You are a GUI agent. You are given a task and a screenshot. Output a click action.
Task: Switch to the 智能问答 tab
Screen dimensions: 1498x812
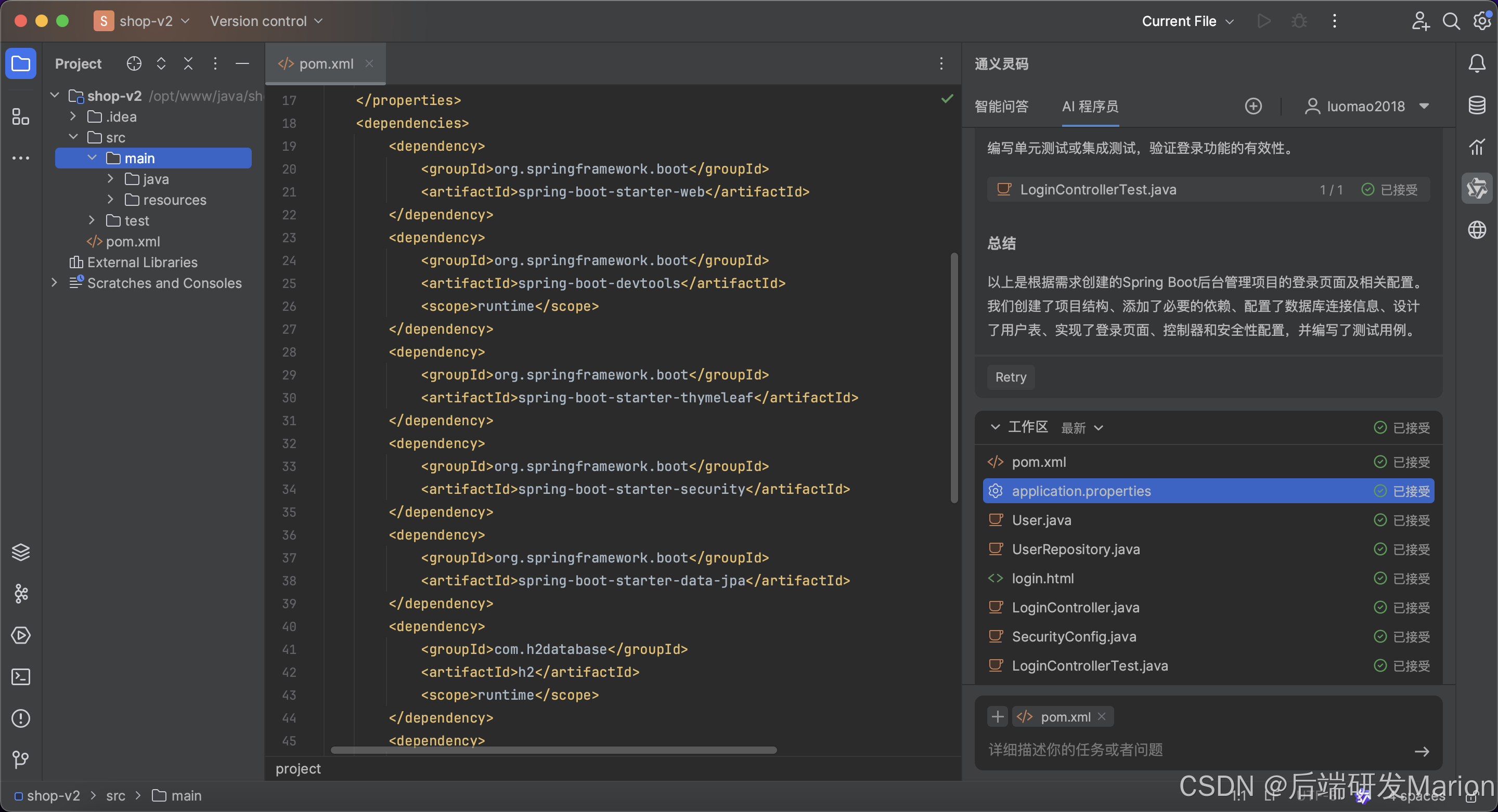(x=1001, y=107)
